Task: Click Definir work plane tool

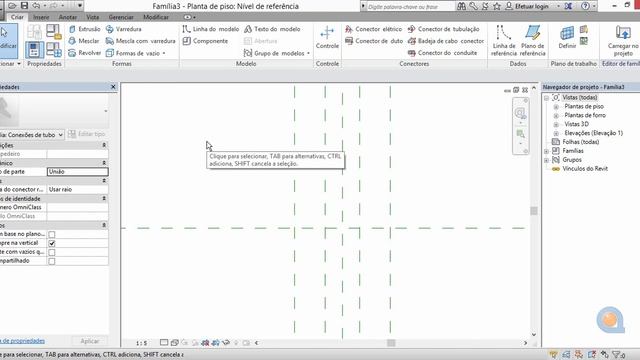Action: [567, 37]
